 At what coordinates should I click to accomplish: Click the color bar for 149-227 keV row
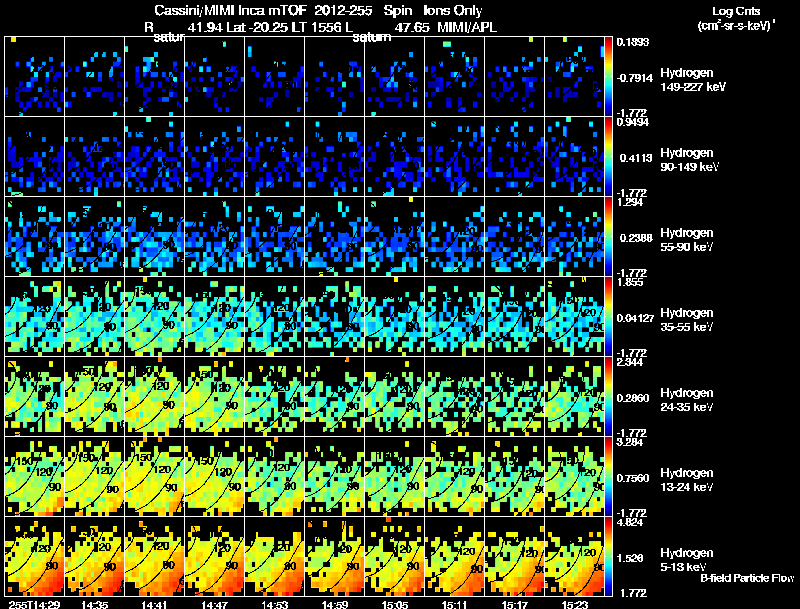click(x=609, y=77)
